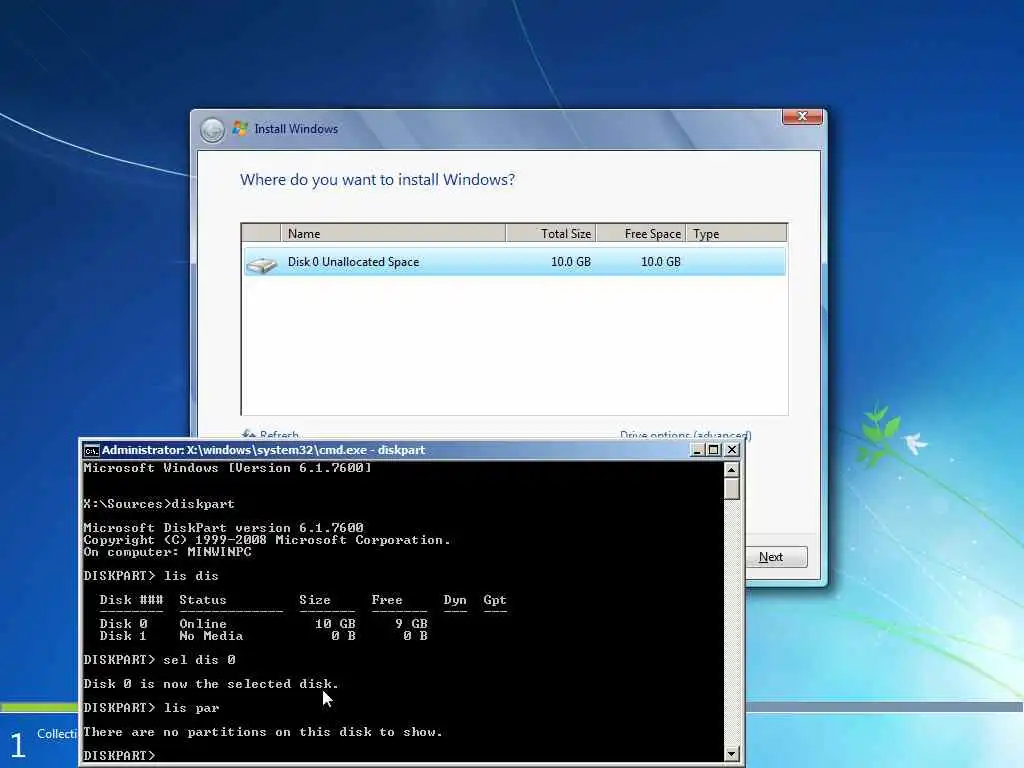The image size is (1024, 768).
Task: Sort by Free Space column header
Action: (641, 233)
